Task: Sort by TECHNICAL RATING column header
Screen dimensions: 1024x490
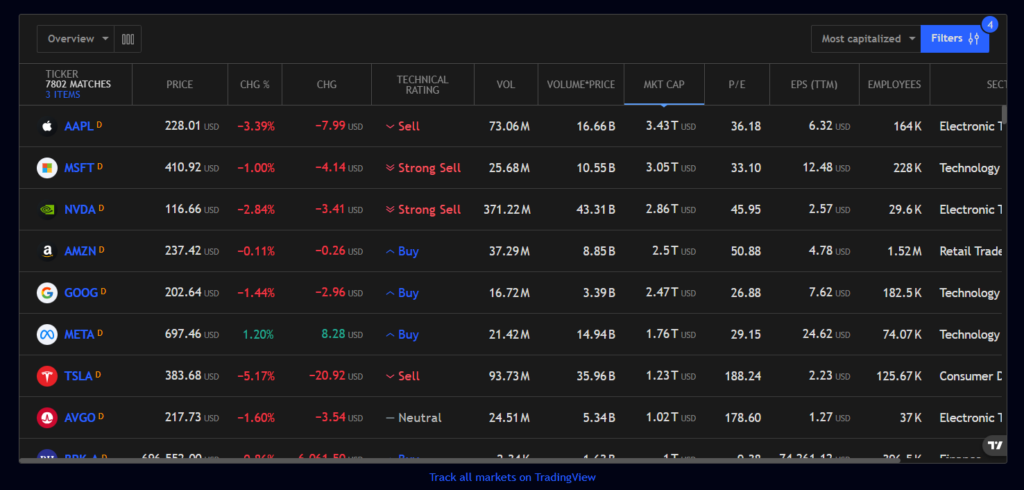Action: click(422, 85)
